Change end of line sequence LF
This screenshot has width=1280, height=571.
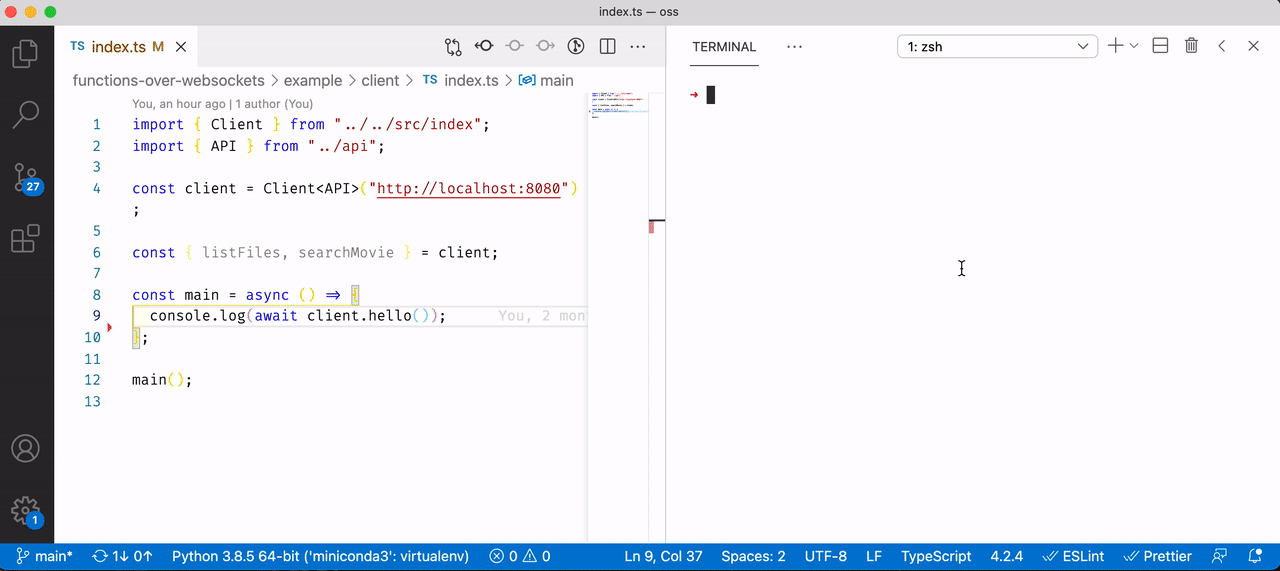[x=874, y=556]
